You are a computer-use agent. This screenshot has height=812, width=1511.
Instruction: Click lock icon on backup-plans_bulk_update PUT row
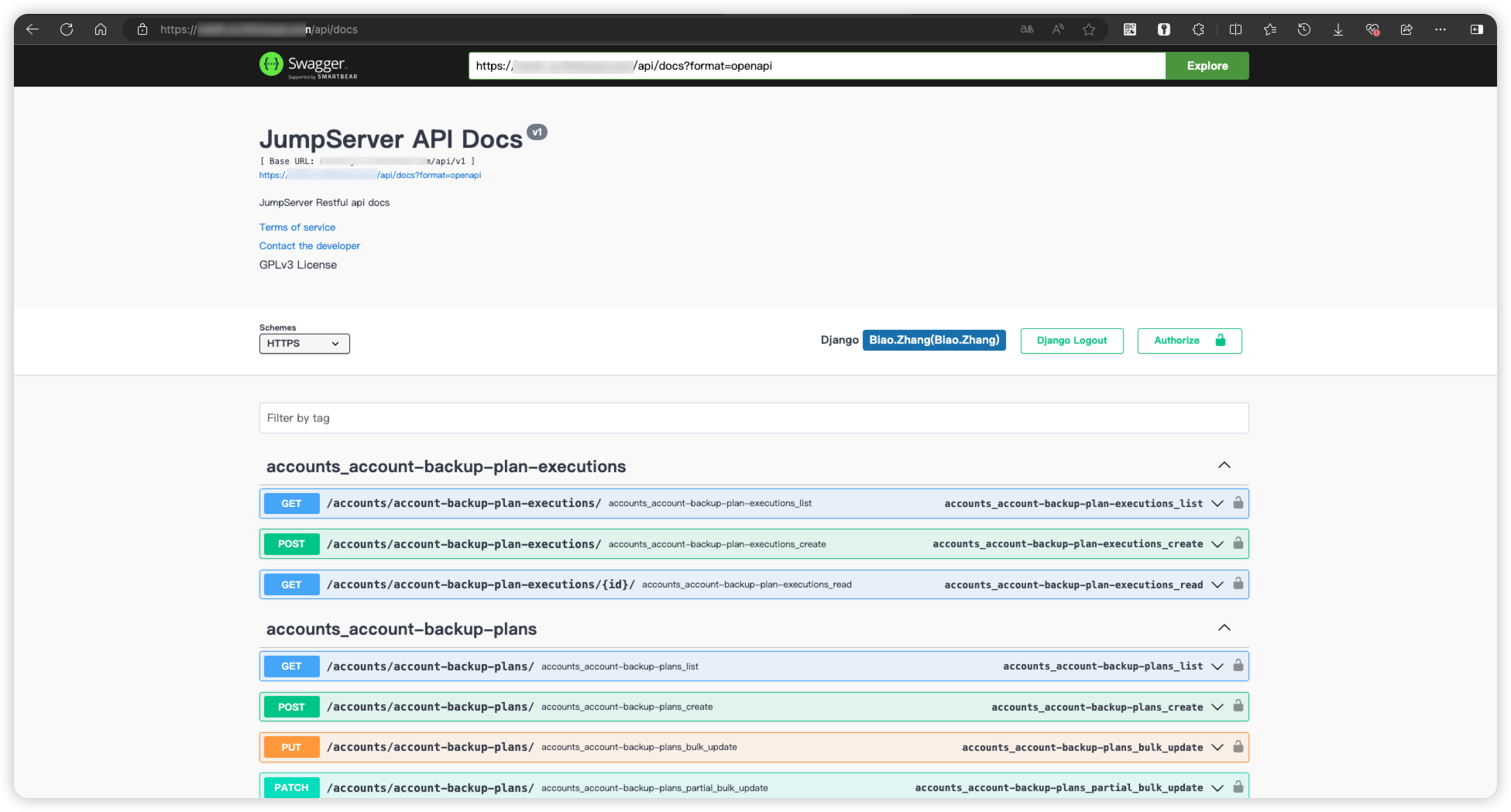pos(1238,747)
